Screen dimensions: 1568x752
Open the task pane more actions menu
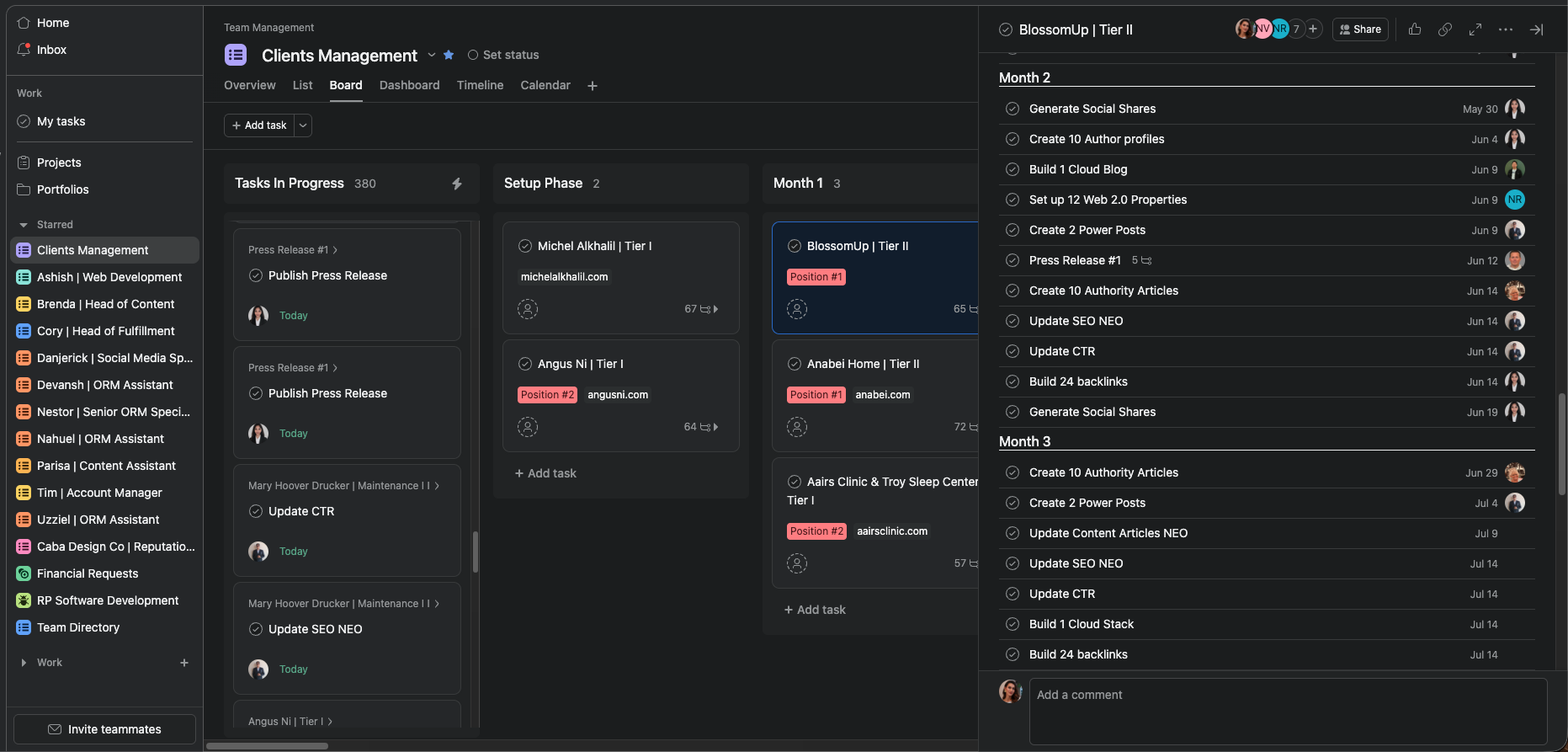1506,29
